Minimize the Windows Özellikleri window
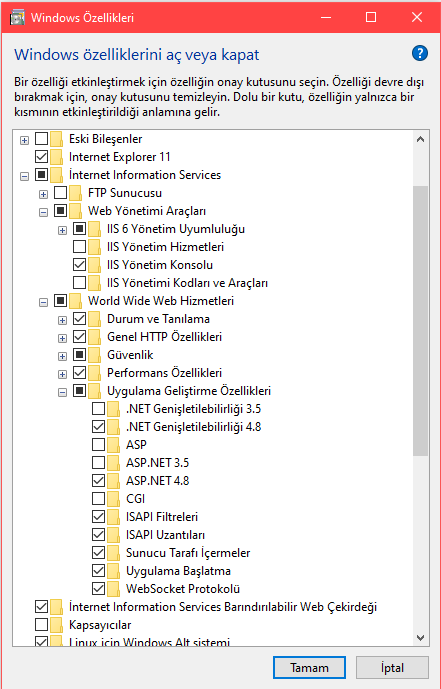 326,17
